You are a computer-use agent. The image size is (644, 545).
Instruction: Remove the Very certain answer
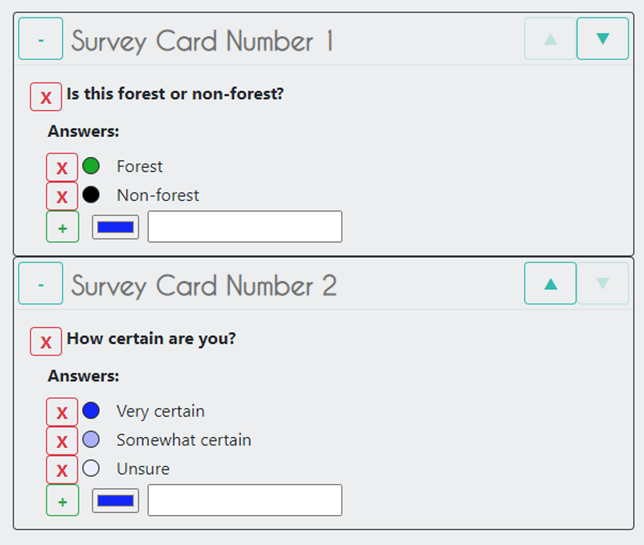[62, 412]
